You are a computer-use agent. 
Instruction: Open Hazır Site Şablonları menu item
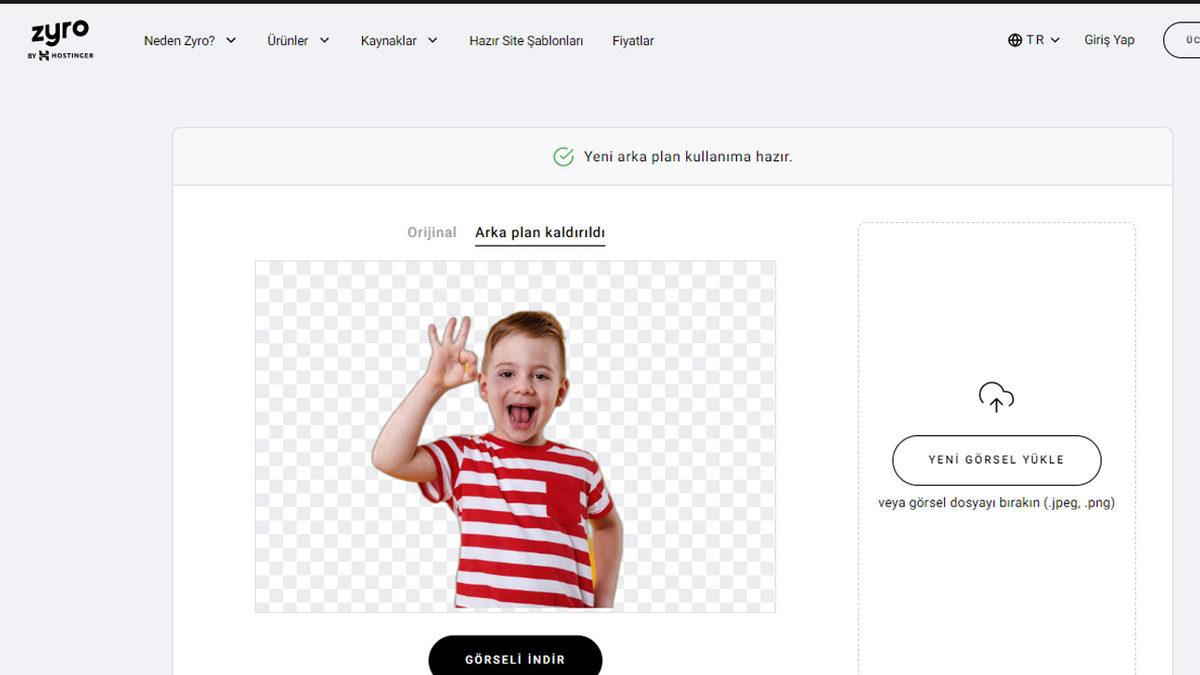pyautogui.click(x=525, y=41)
